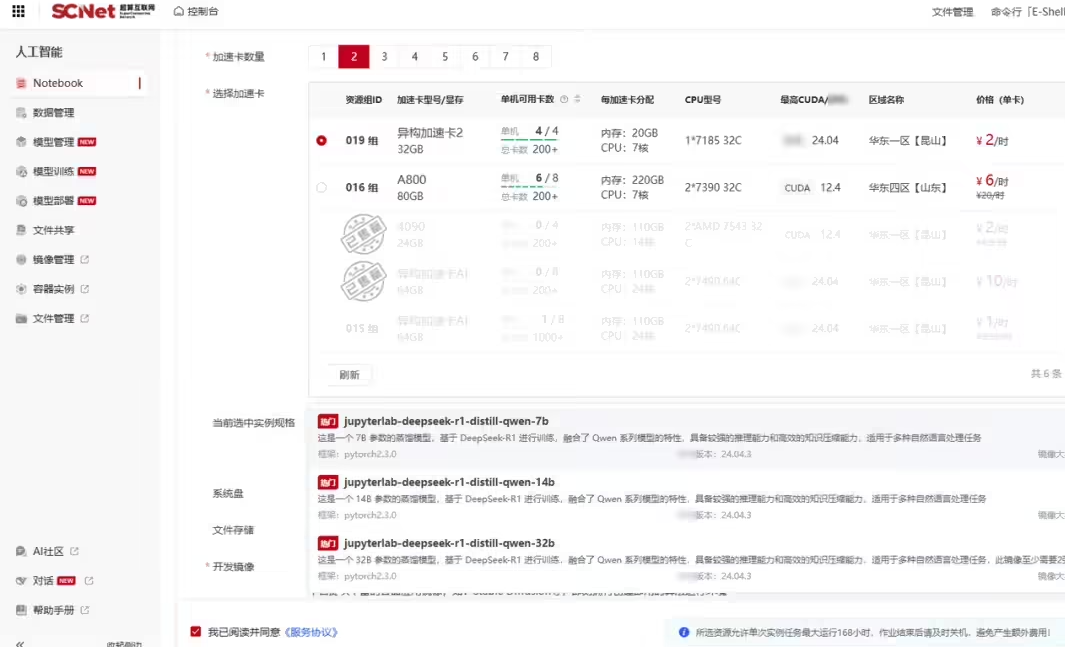
Task: Click 内存: 220GB allocation cell
Action: pyautogui.click(x=632, y=181)
